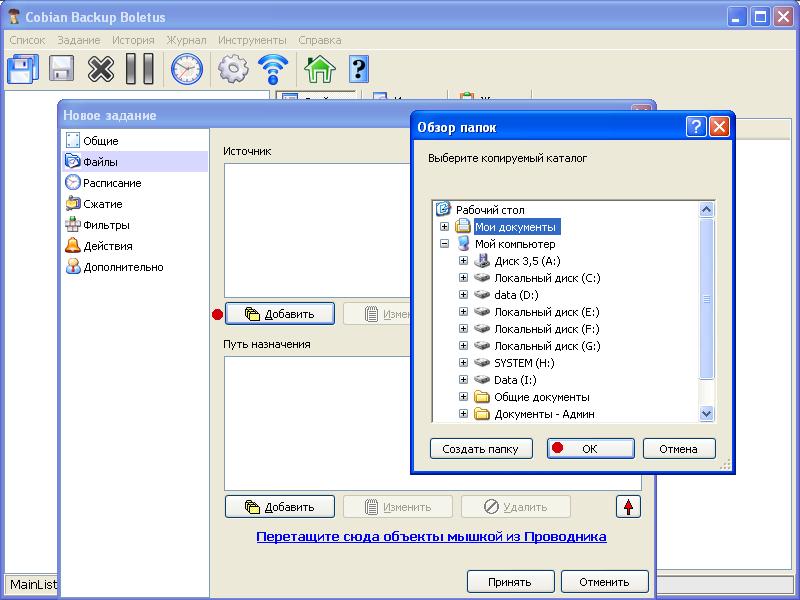
Task: Click the pause bars toolbar icon
Action: pos(140,68)
